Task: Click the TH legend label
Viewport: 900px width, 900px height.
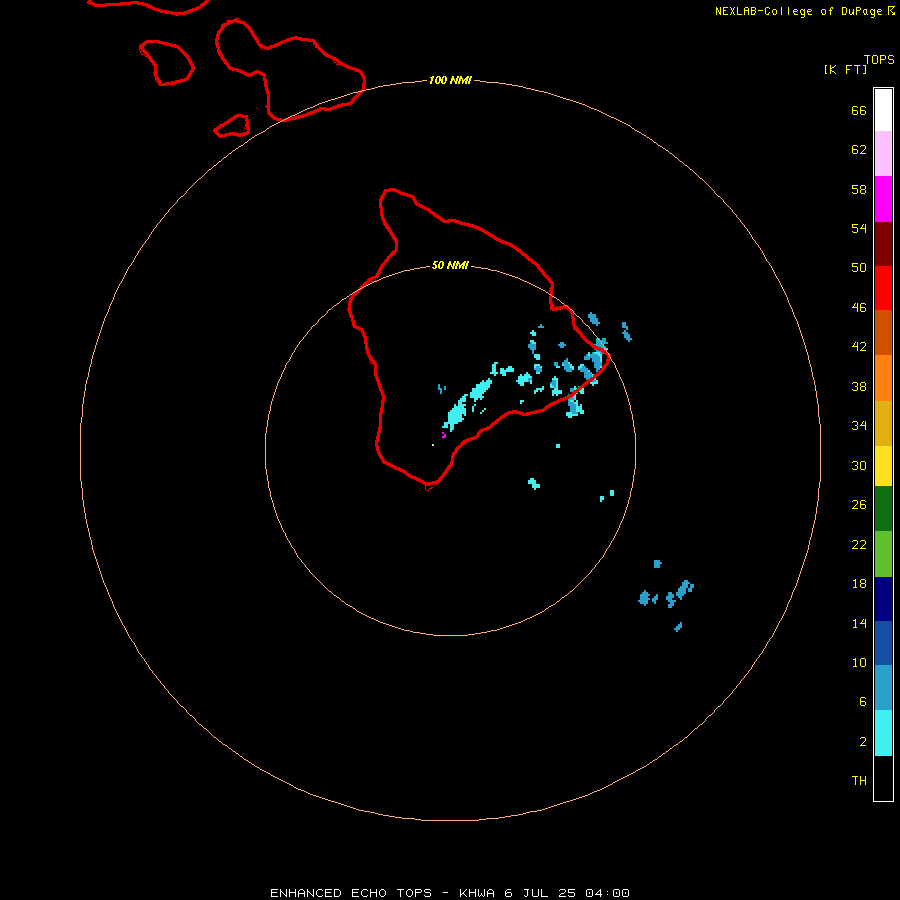Action: click(x=859, y=781)
